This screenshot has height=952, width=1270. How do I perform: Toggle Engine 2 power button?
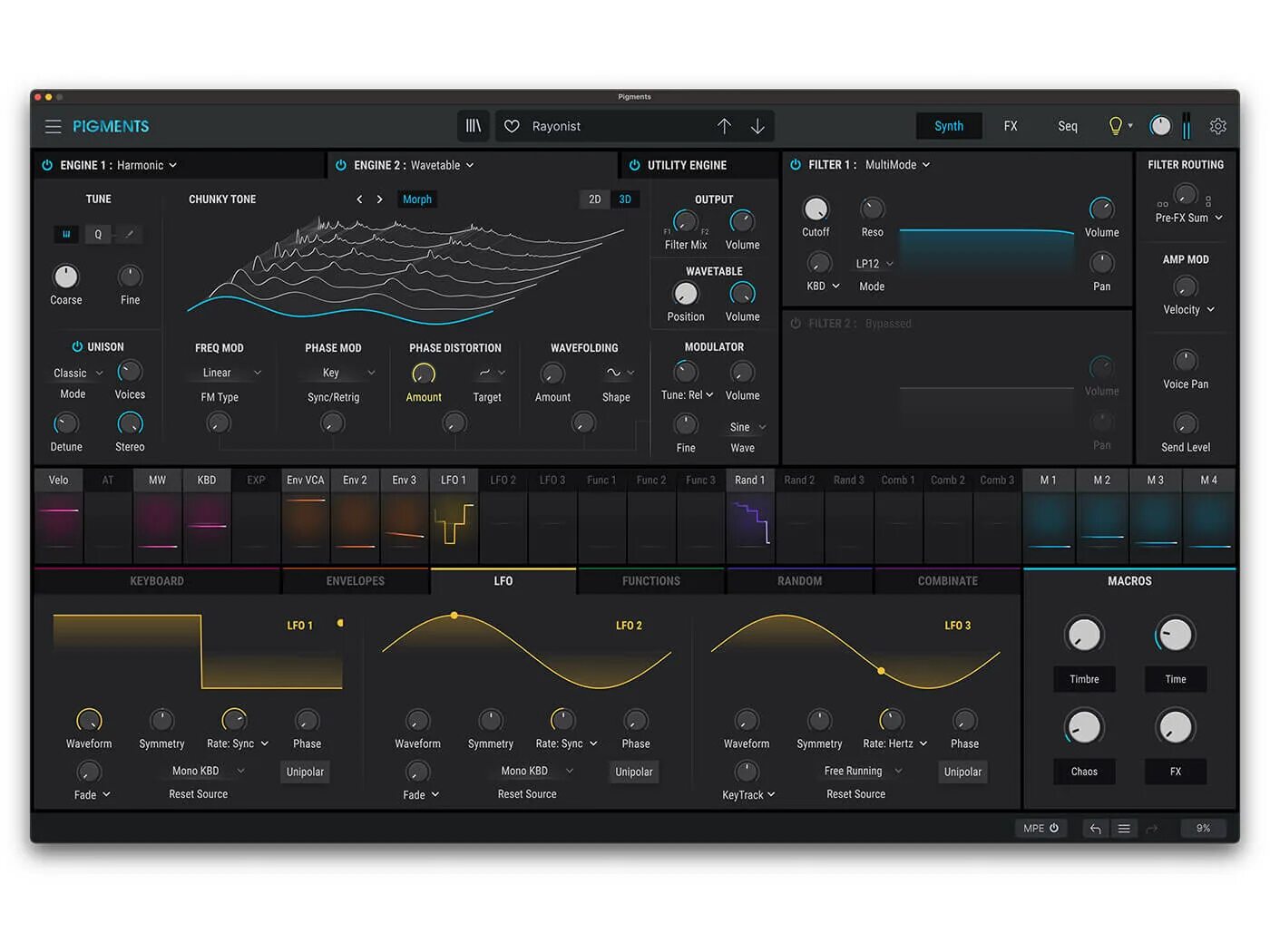pos(341,165)
